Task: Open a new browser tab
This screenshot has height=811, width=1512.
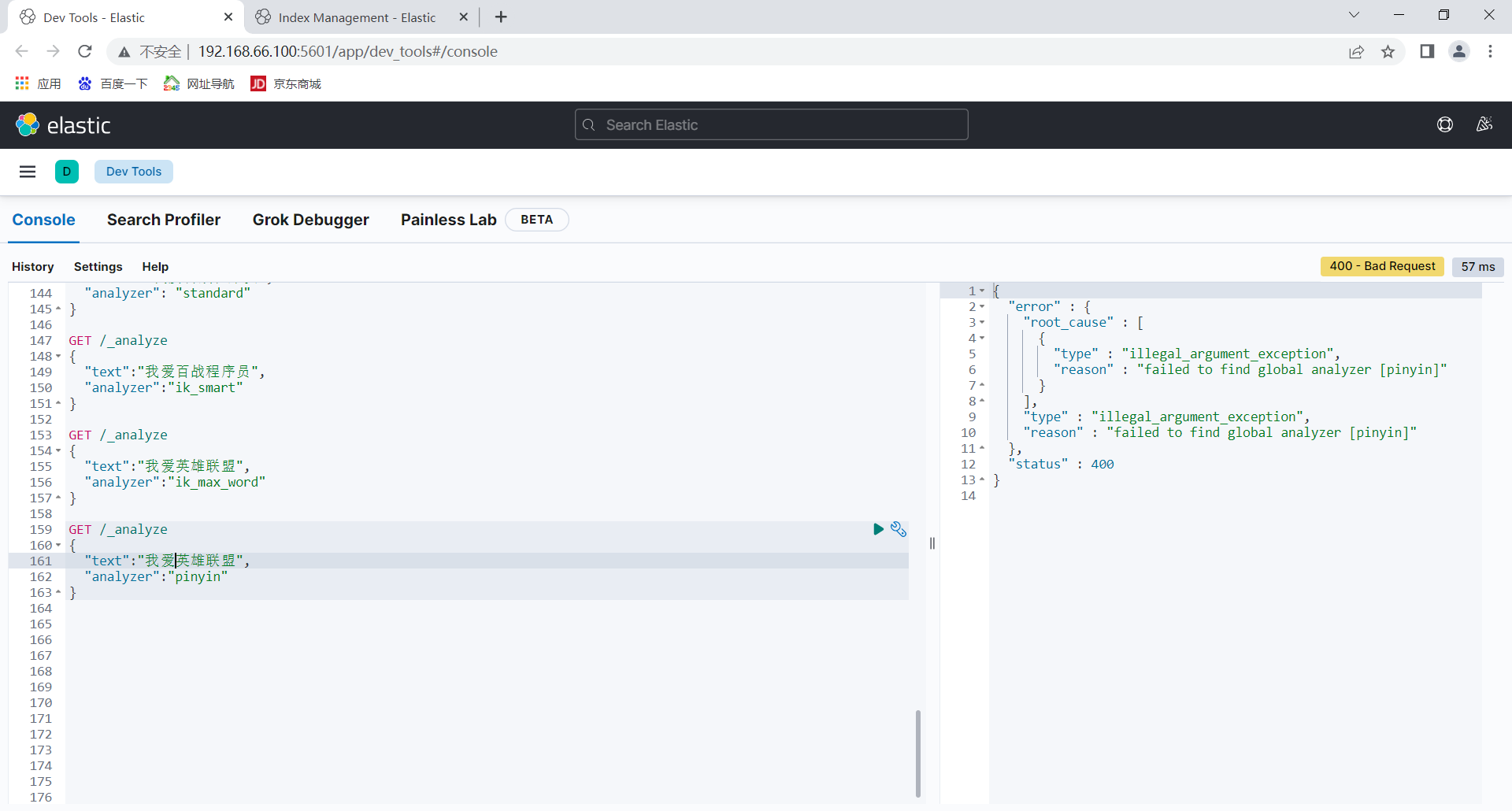Action: click(x=501, y=17)
